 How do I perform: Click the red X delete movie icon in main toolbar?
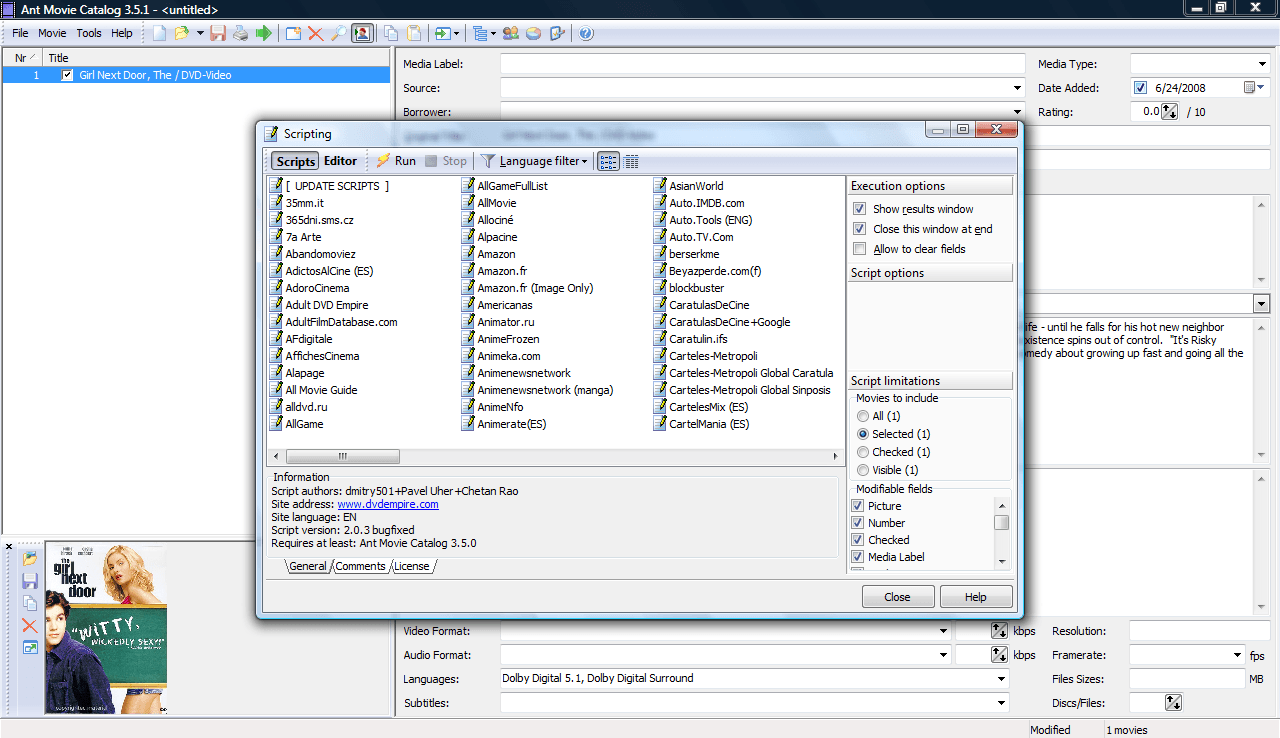point(316,33)
